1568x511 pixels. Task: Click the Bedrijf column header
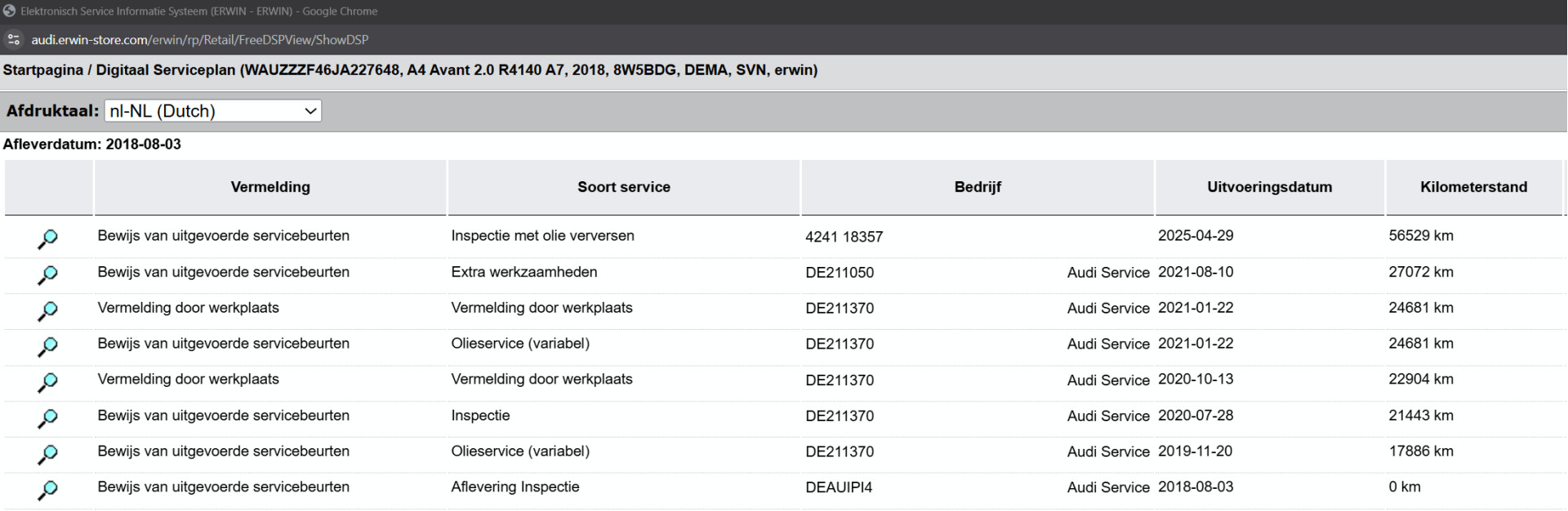click(x=978, y=187)
